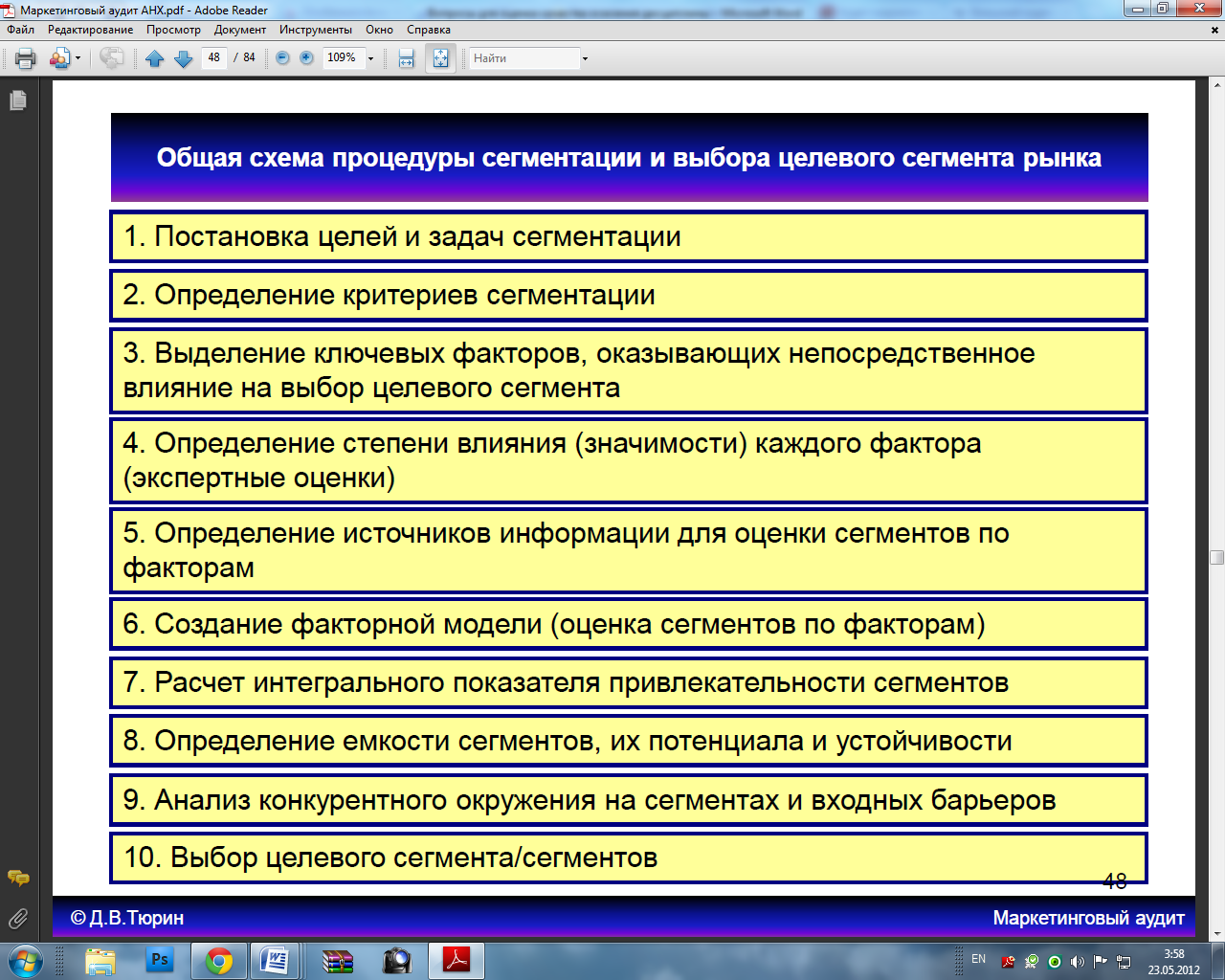1225x980 pixels.
Task: Show the Pages navigation panel
Action: (17, 100)
